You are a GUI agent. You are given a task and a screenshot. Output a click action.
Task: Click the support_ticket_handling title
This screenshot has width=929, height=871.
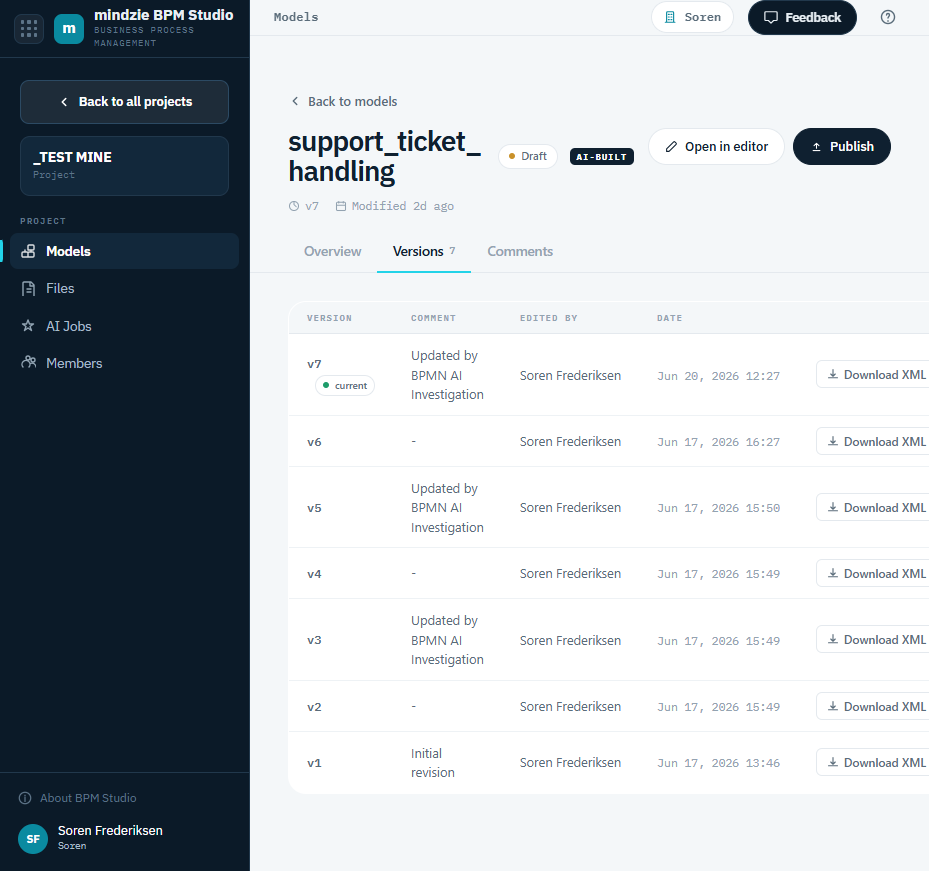[384, 156]
